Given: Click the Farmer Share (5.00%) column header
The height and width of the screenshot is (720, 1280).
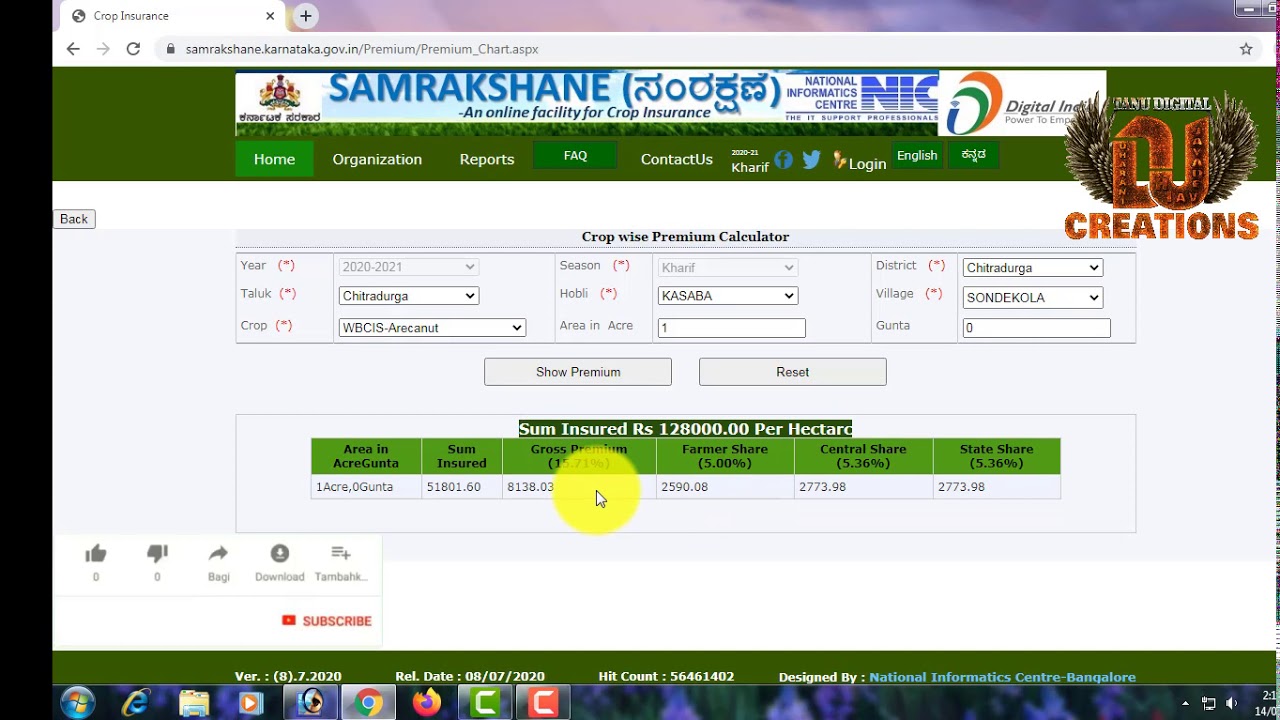Looking at the screenshot, I should 725,456.
